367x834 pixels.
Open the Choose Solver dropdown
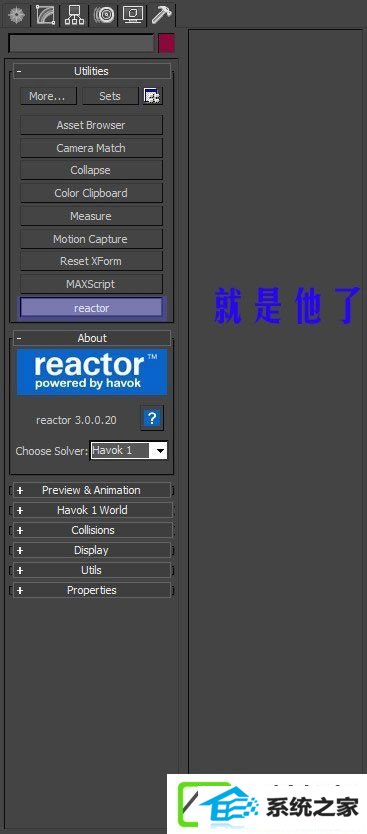(x=129, y=451)
